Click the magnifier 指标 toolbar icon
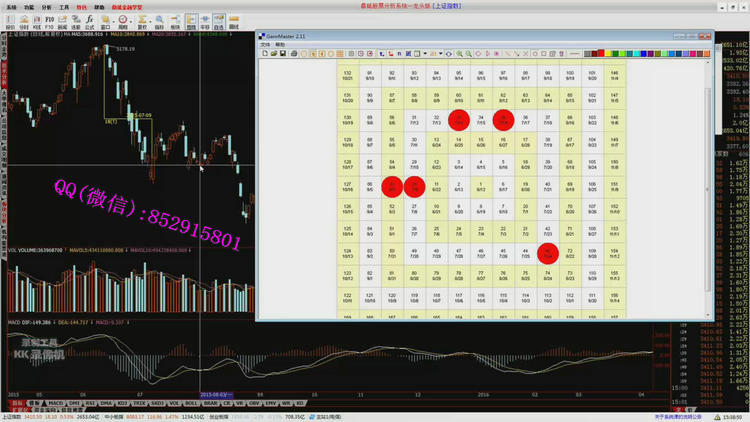The height and width of the screenshot is (422, 750). coord(159,22)
